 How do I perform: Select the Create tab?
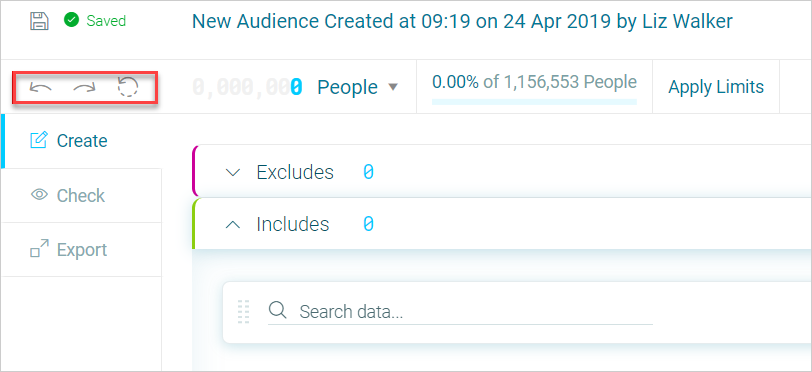(81, 141)
